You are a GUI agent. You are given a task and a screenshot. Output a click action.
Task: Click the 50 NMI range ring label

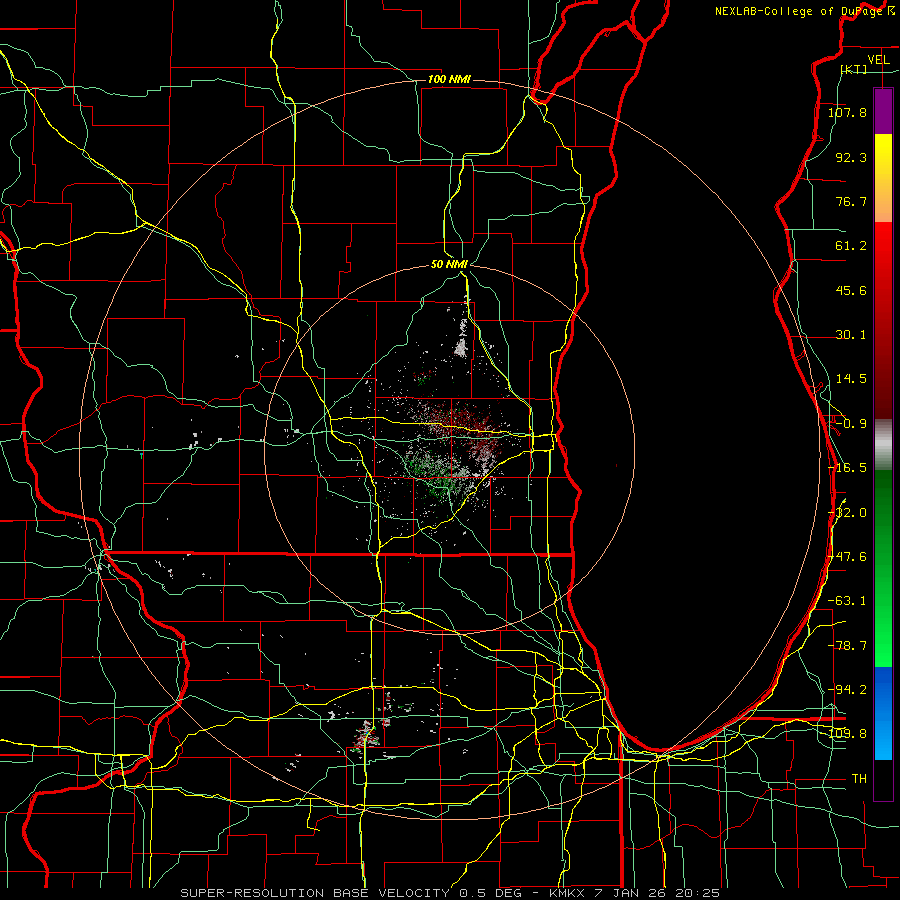point(449,265)
